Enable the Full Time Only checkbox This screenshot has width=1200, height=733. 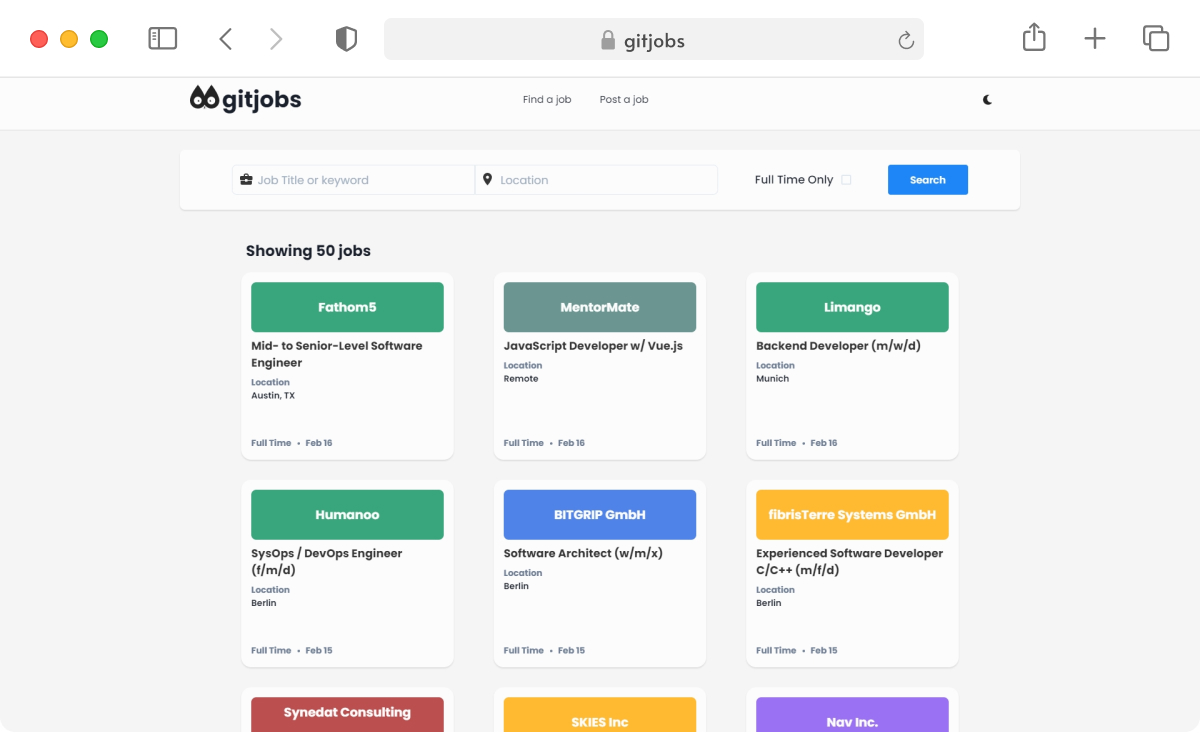point(846,179)
